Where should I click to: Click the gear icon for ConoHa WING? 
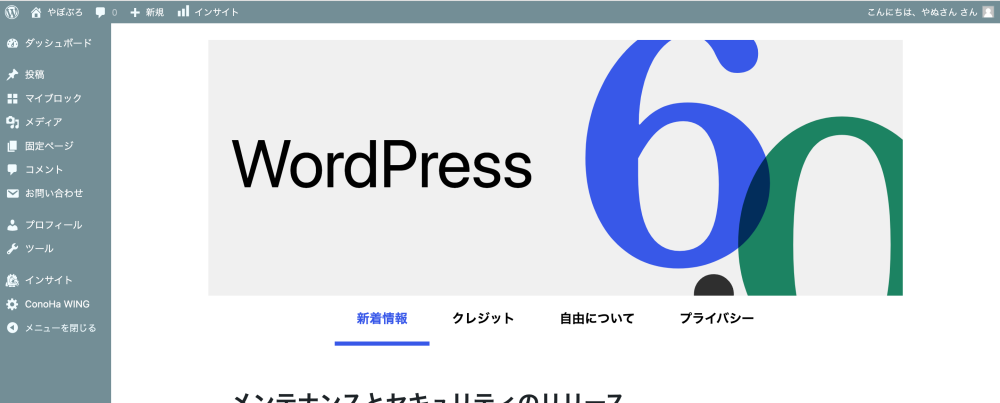click(x=12, y=304)
